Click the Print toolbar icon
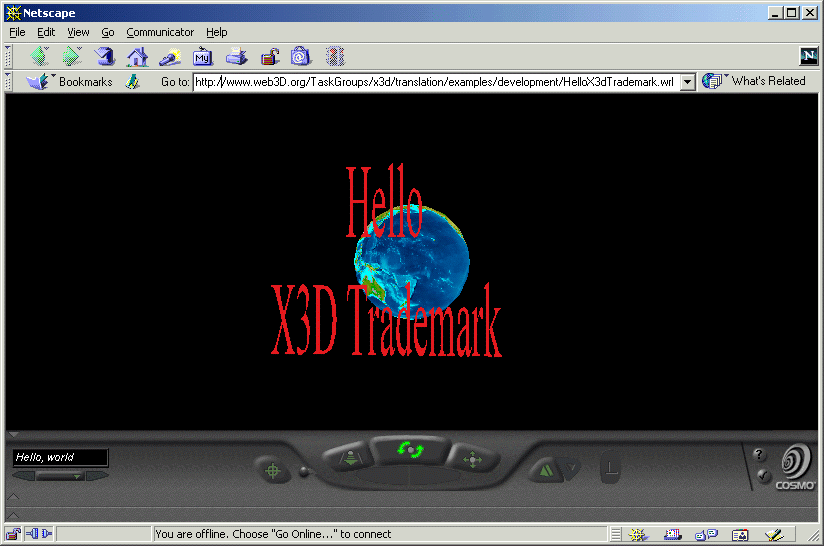824x546 pixels. tap(236, 57)
